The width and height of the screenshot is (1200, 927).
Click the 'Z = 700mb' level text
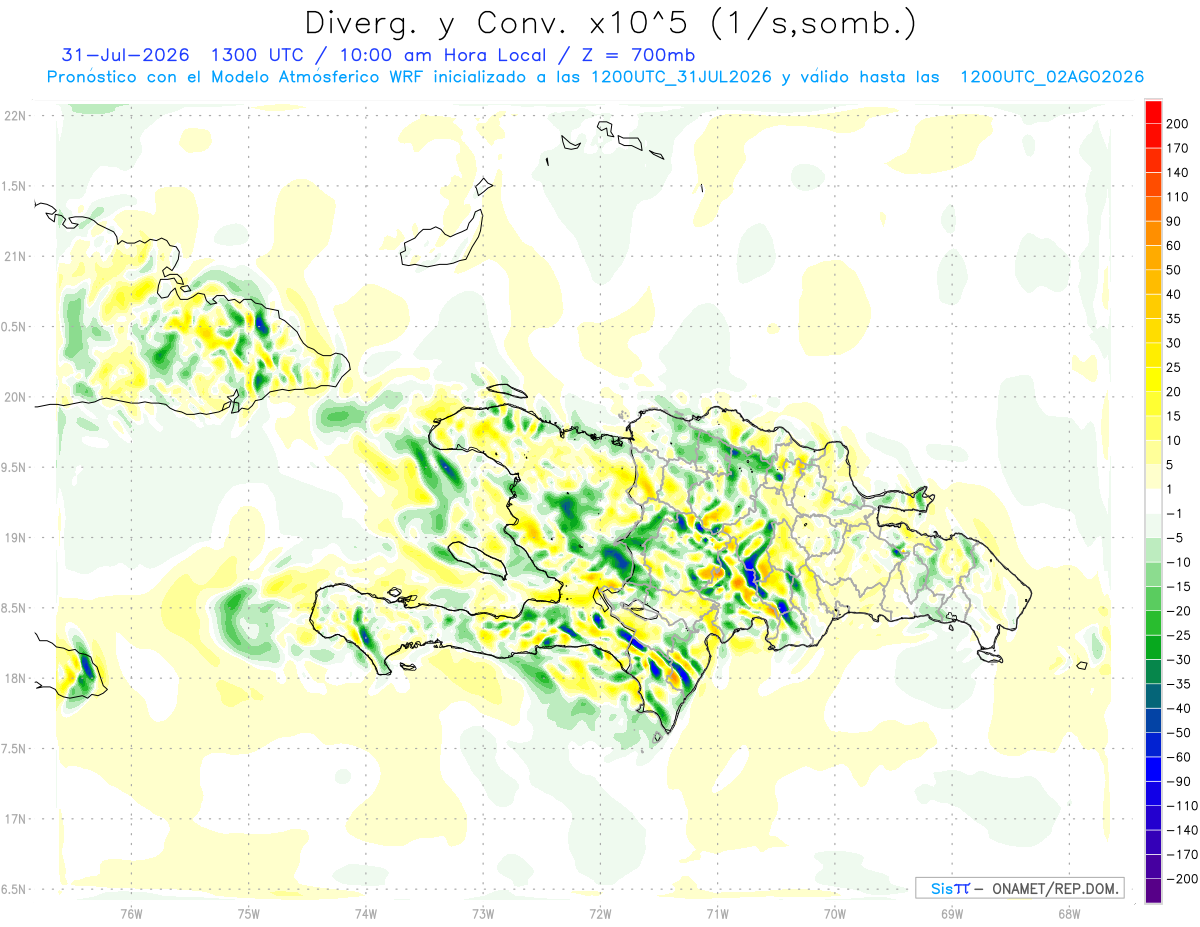tap(635, 55)
